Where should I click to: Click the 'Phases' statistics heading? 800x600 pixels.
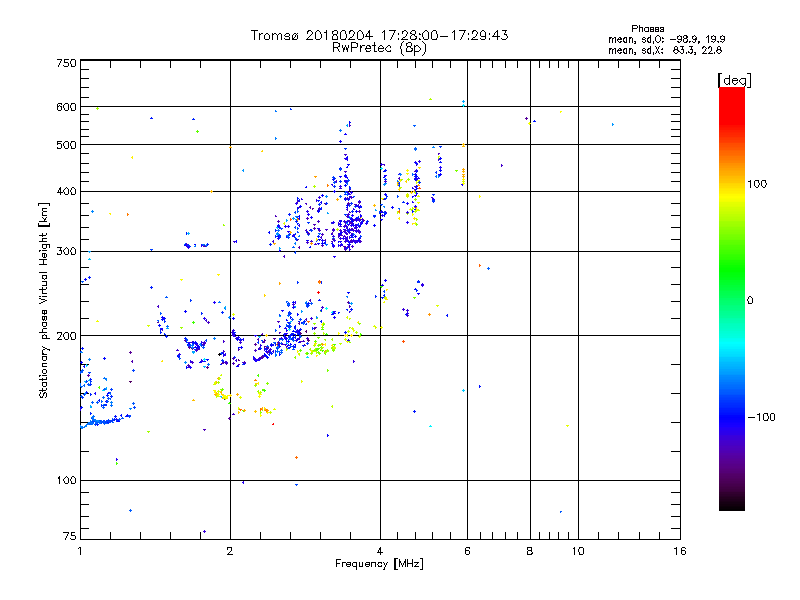pos(647,29)
